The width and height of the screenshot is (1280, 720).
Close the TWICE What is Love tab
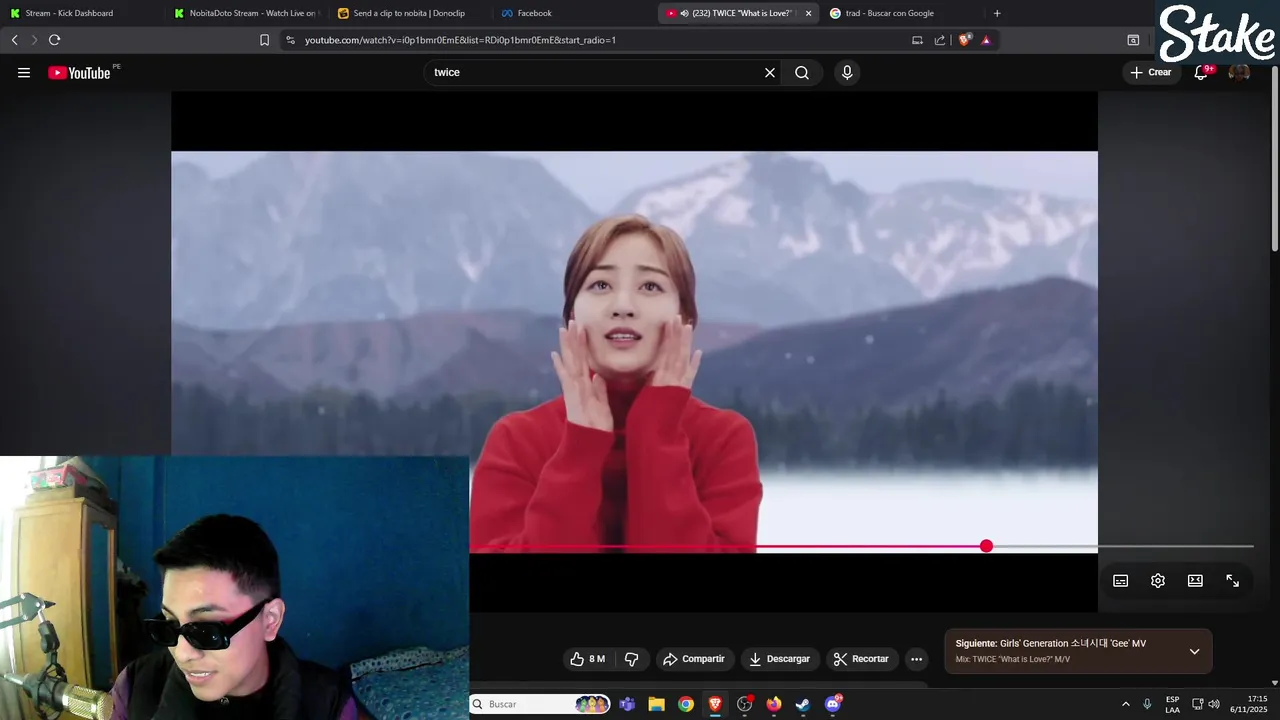pyautogui.click(x=809, y=13)
